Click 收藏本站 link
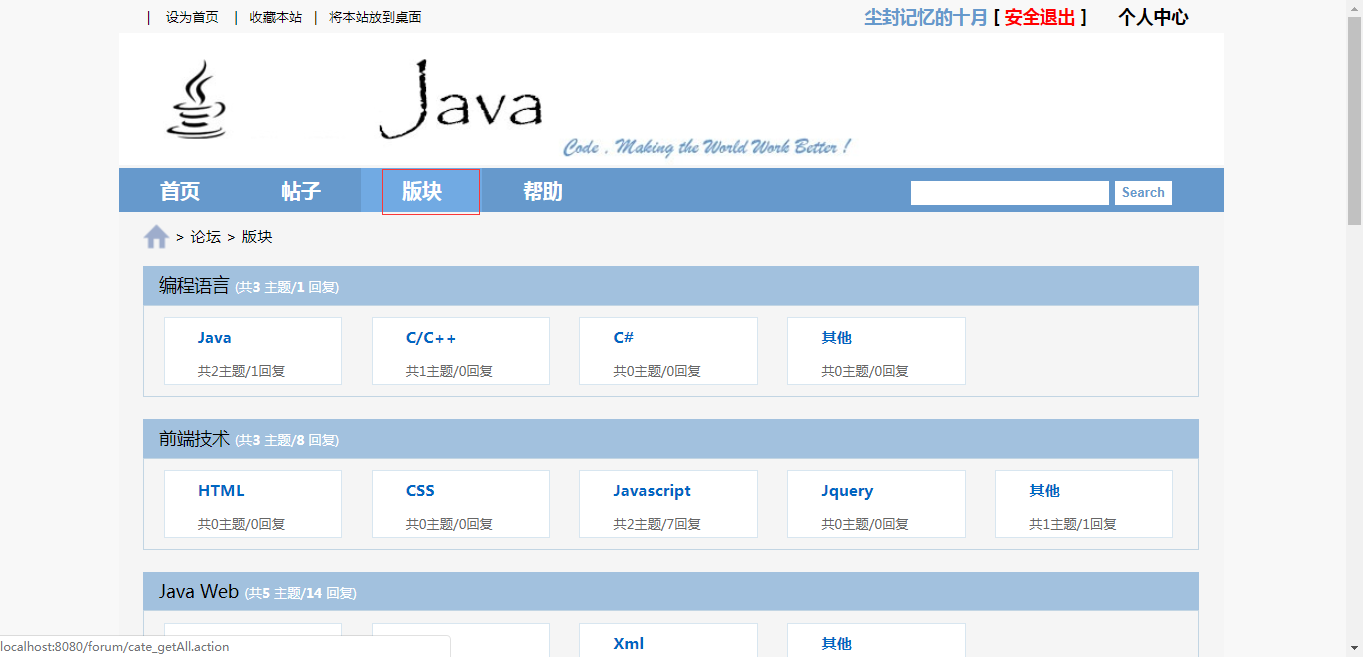Screen dimensions: 1363x657 pos(276,17)
